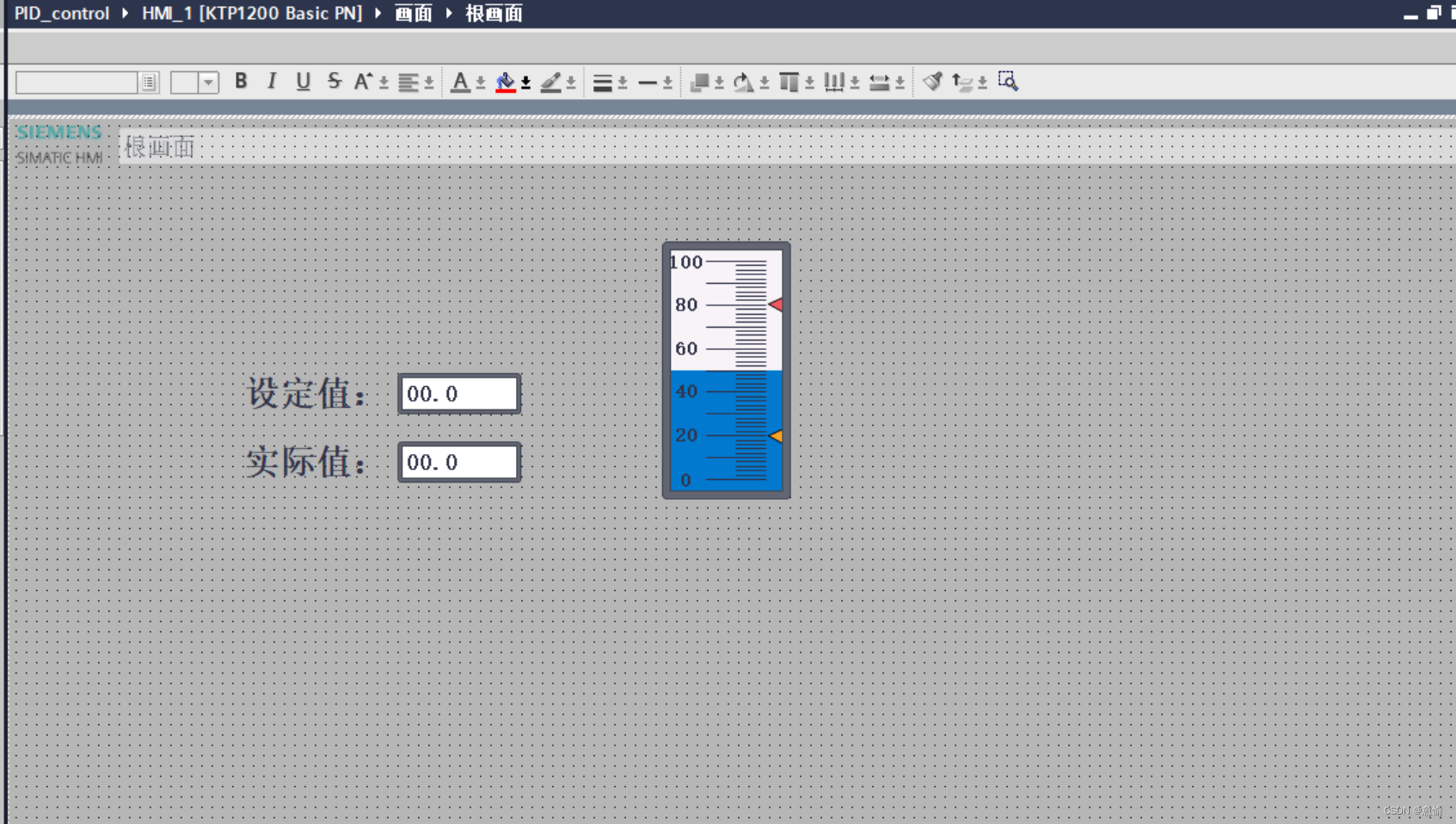This screenshot has height=824, width=1456.
Task: Click the orange lower limit marker on bar
Action: point(776,436)
